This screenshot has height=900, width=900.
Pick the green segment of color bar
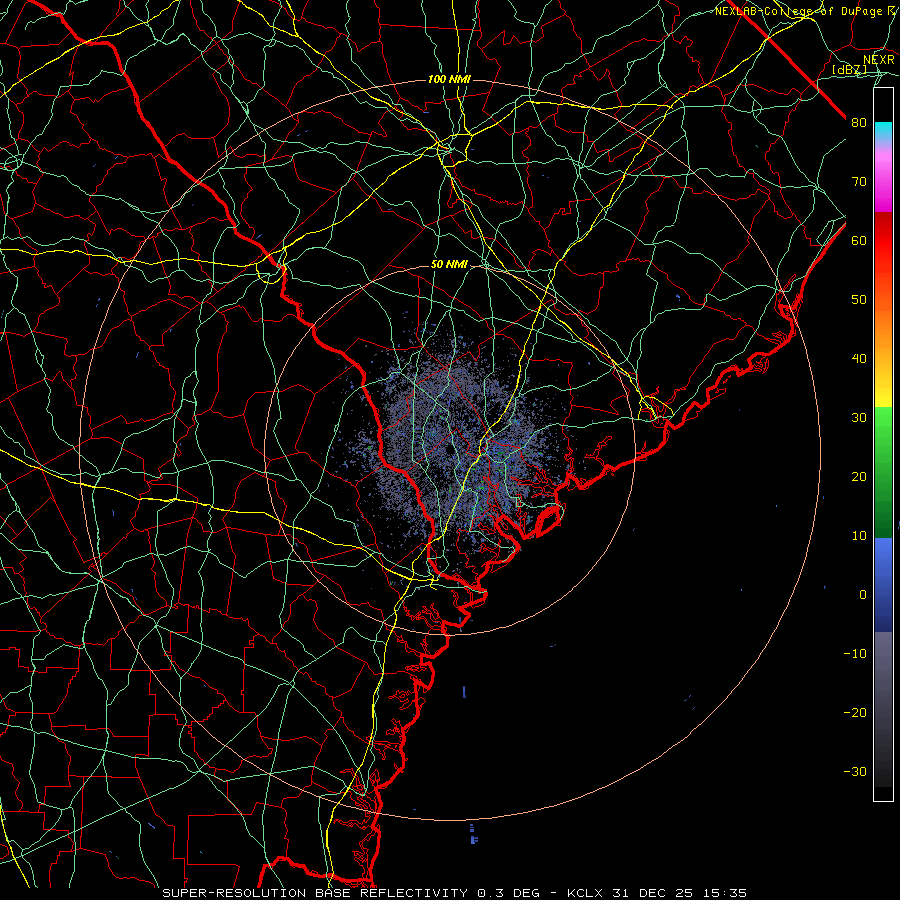pos(883,472)
